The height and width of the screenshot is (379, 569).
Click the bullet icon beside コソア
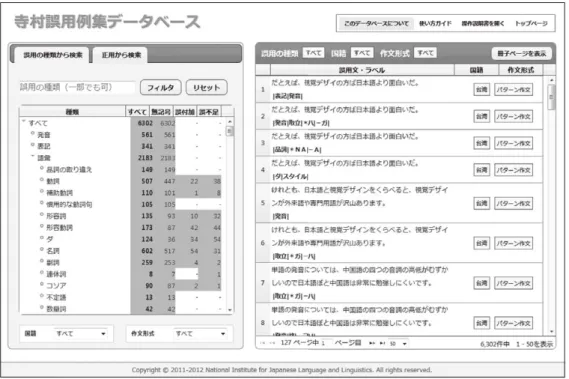click(x=42, y=284)
